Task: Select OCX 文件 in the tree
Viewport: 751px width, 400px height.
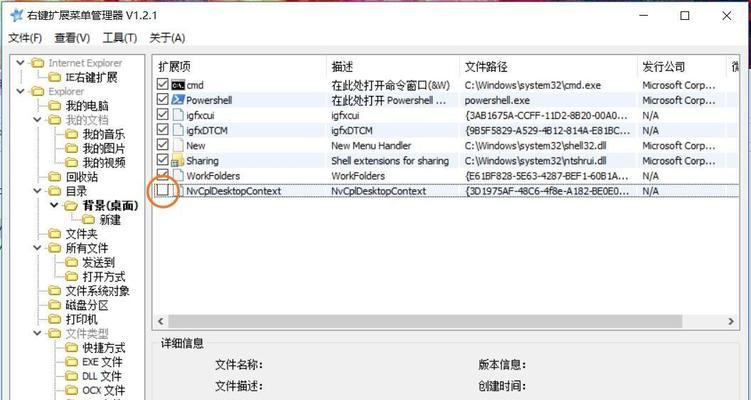Action: click(x=104, y=390)
